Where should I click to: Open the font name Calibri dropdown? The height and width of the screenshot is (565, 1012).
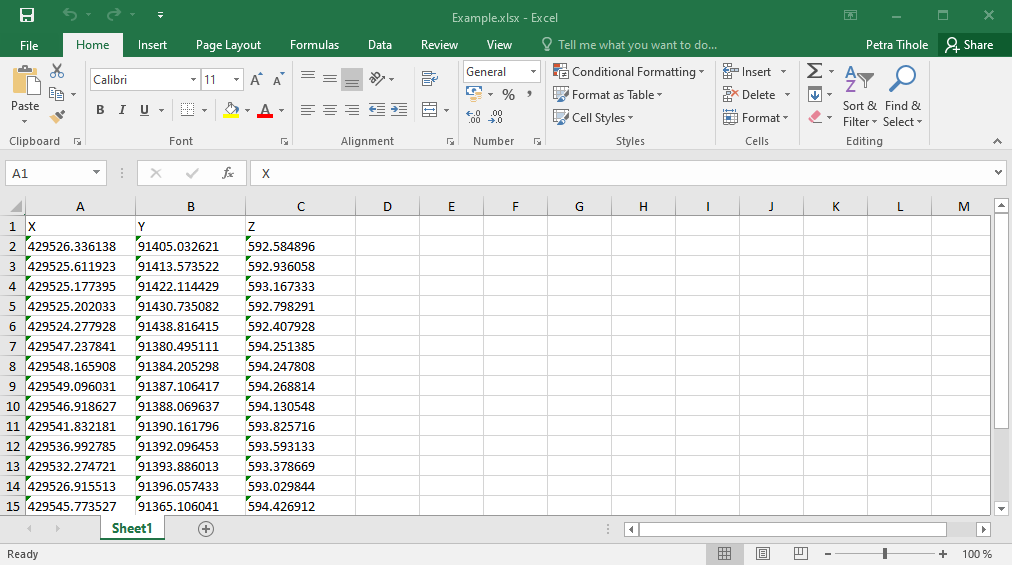click(194, 80)
